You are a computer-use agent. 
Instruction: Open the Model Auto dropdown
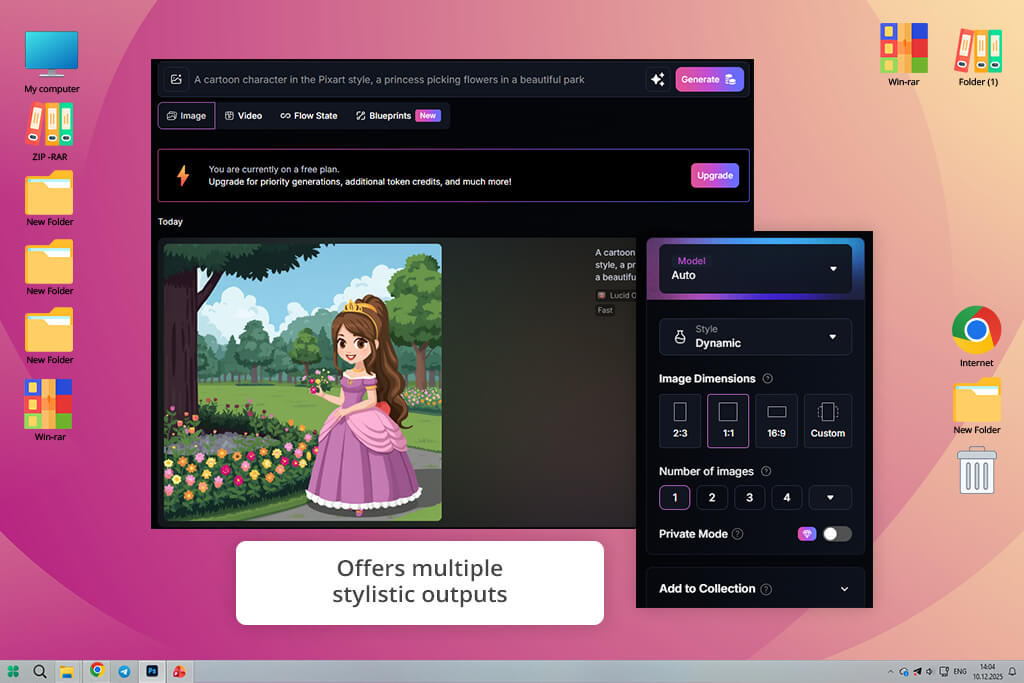pyautogui.click(x=755, y=268)
